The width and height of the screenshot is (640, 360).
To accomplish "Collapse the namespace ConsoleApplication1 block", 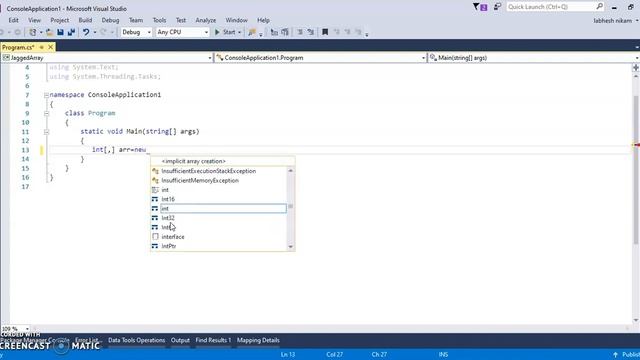I will (x=47, y=95).
